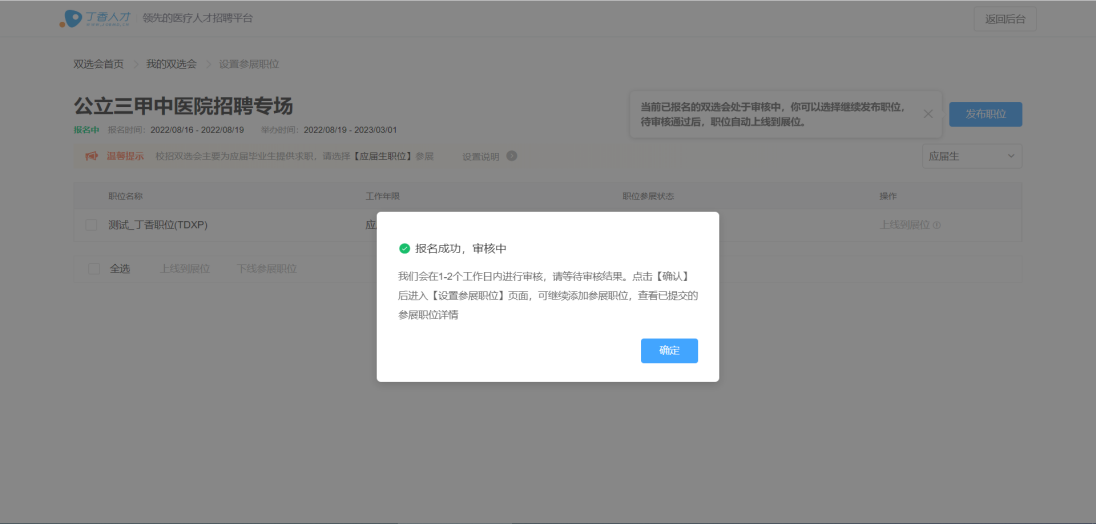The width and height of the screenshot is (1096, 524).
Task: Click 上线到展位 in the operations column
Action: click(x=904, y=225)
